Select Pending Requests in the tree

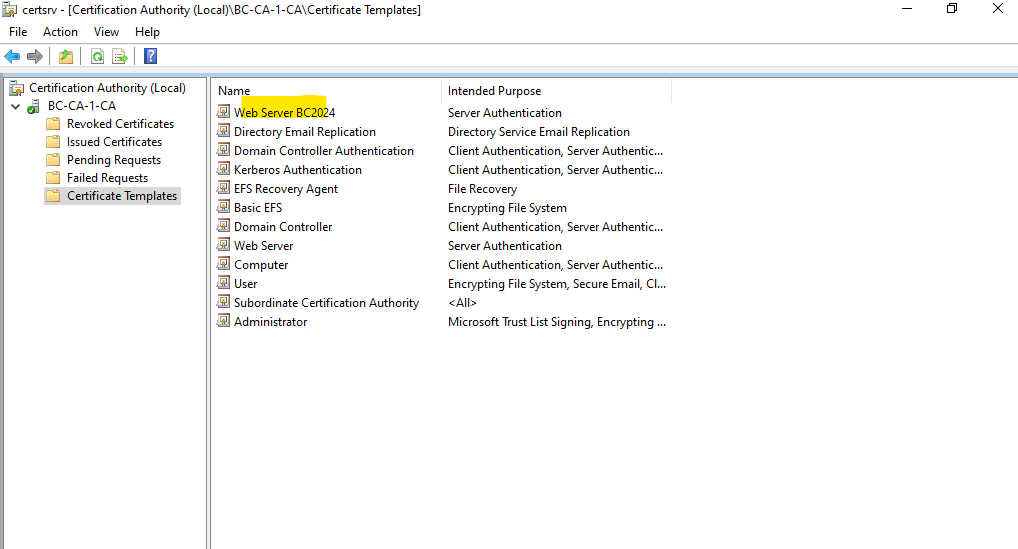tap(114, 160)
